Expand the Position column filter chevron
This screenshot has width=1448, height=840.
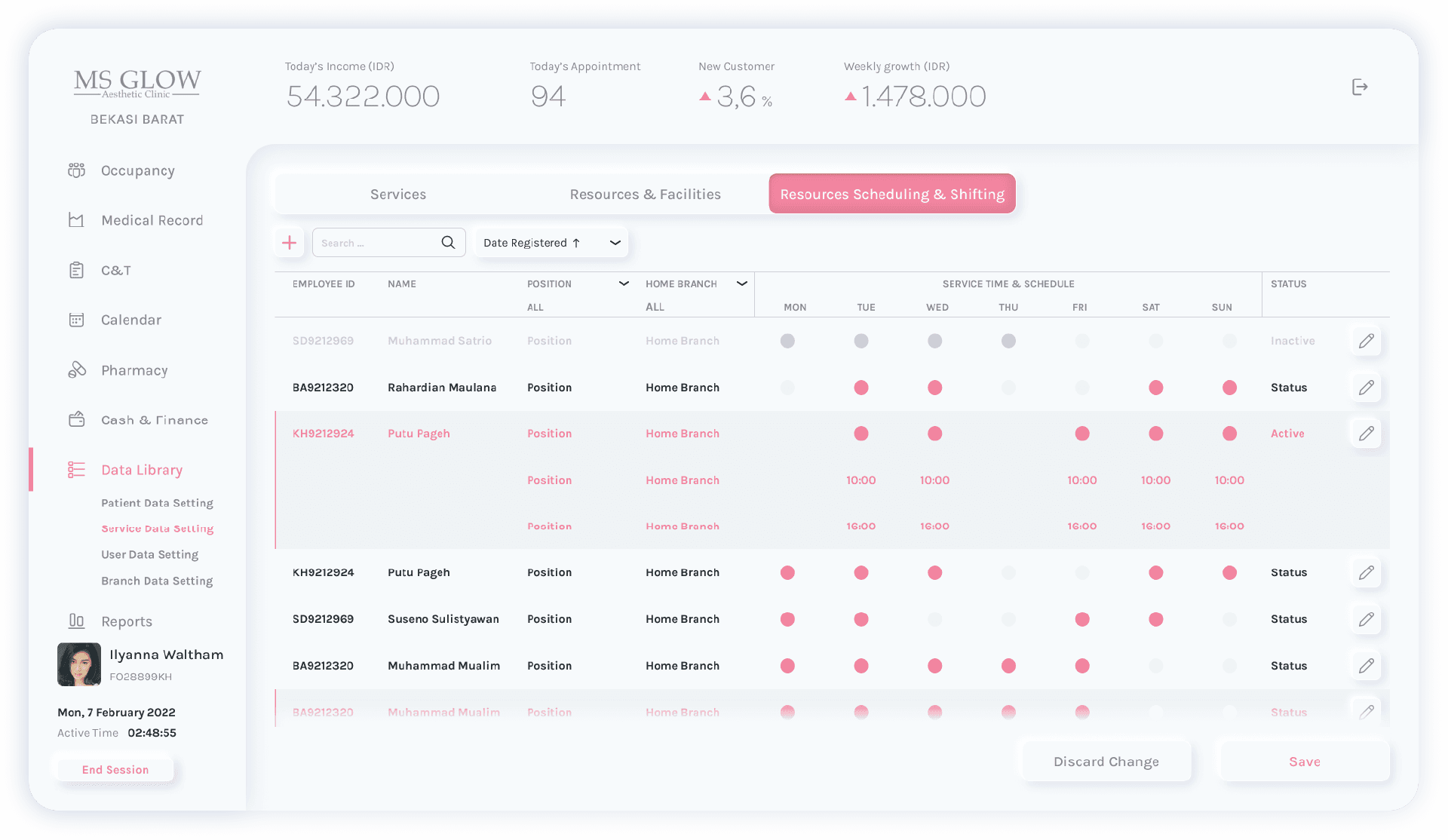coord(624,284)
